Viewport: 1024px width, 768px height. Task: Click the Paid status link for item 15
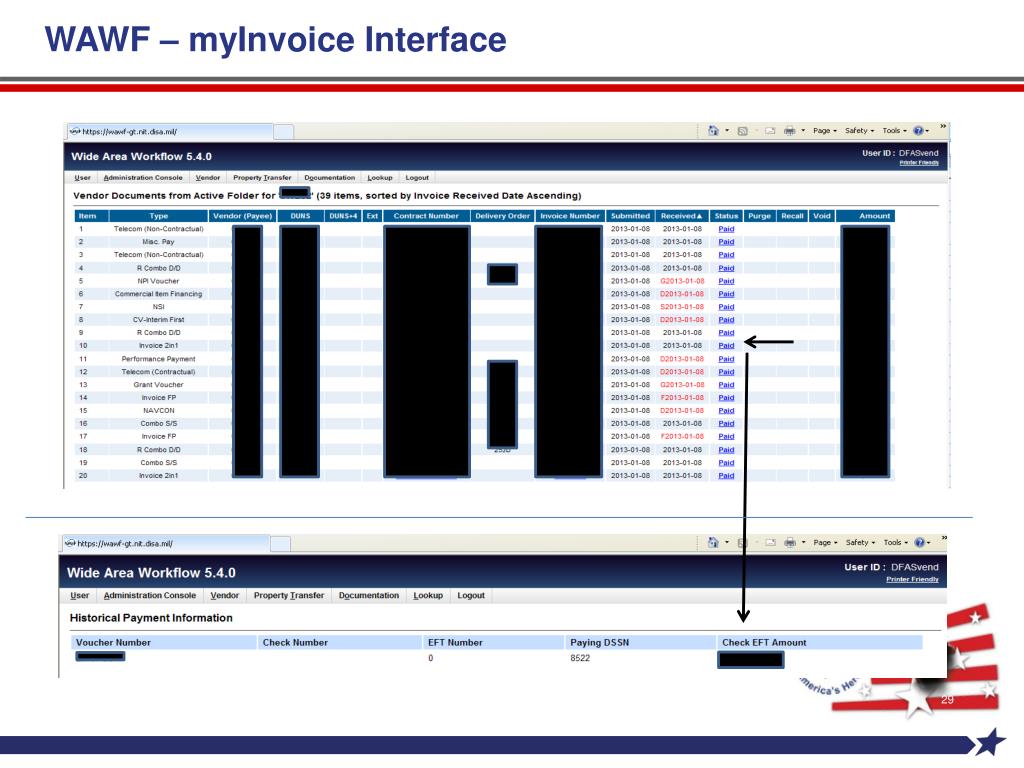point(726,411)
